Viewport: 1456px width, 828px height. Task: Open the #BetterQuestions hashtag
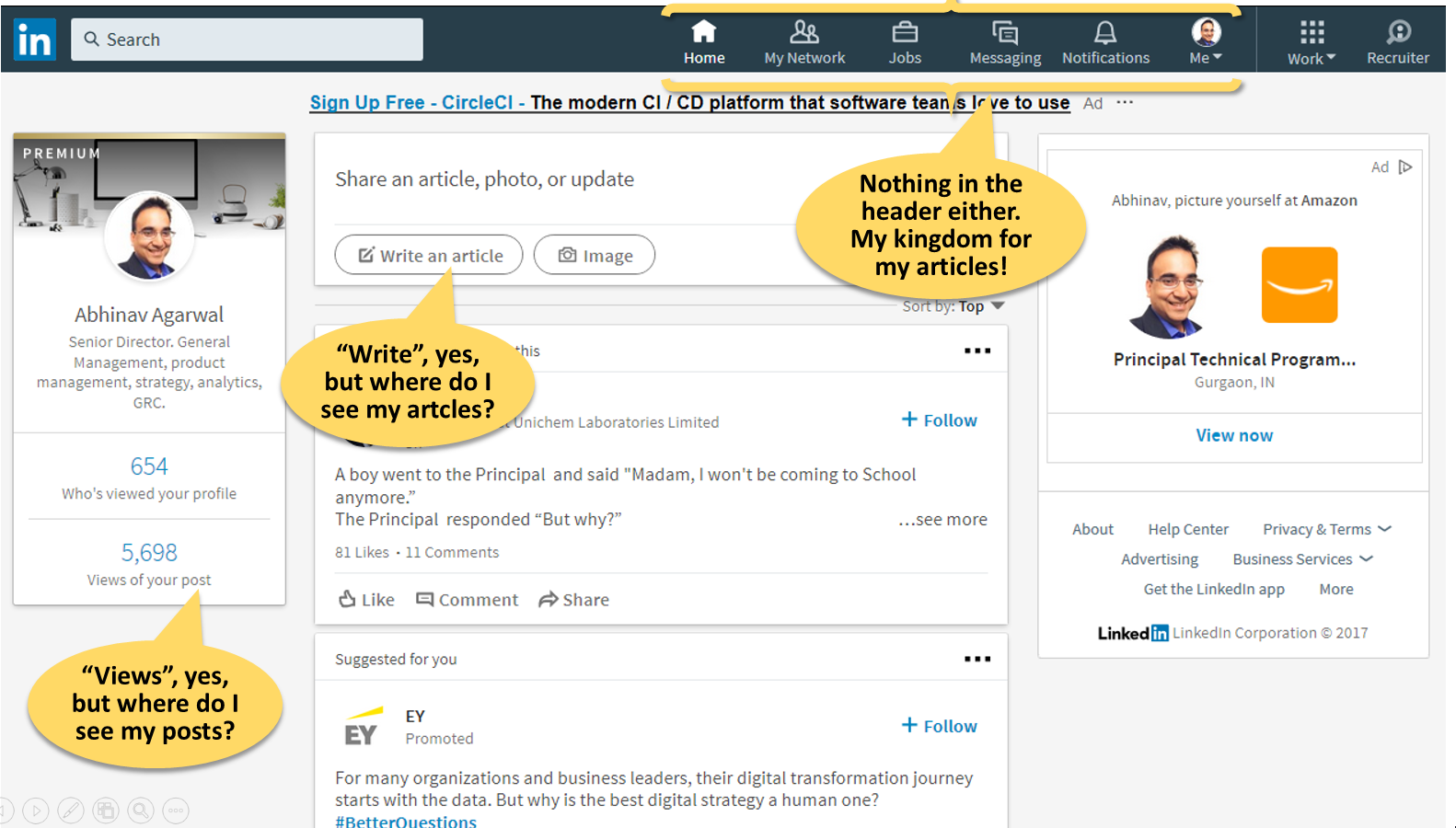coord(406,821)
